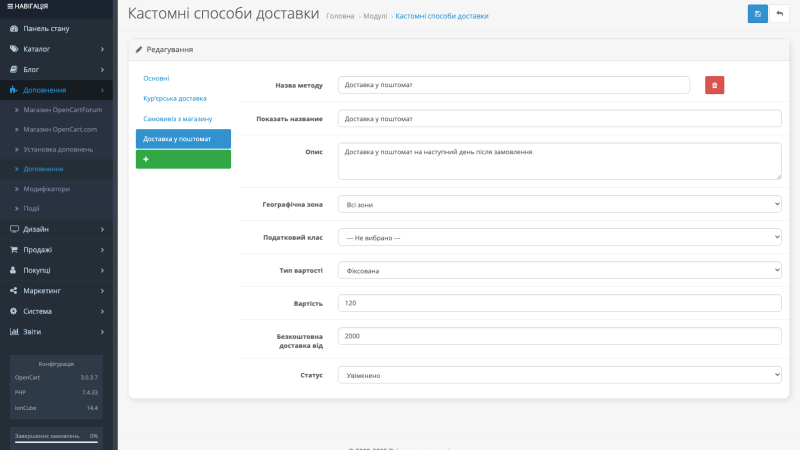Add new method with green plus button

click(x=183, y=159)
